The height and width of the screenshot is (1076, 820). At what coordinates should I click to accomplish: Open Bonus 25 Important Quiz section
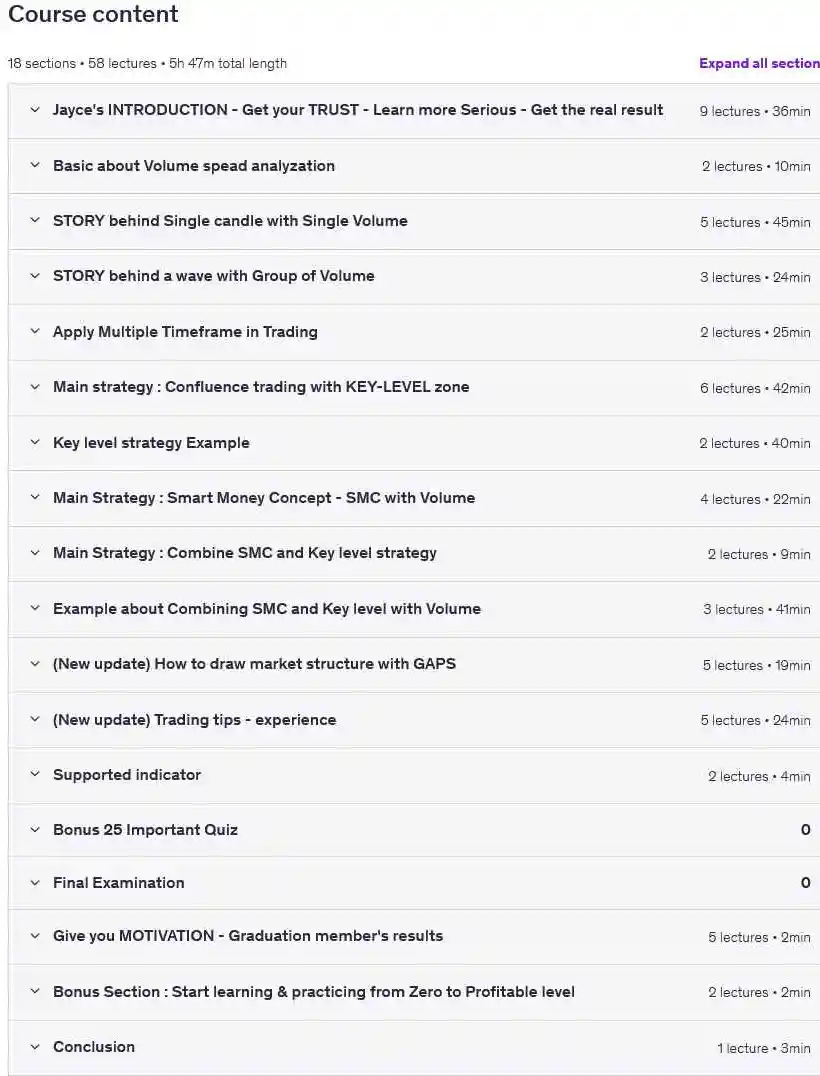click(x=145, y=830)
